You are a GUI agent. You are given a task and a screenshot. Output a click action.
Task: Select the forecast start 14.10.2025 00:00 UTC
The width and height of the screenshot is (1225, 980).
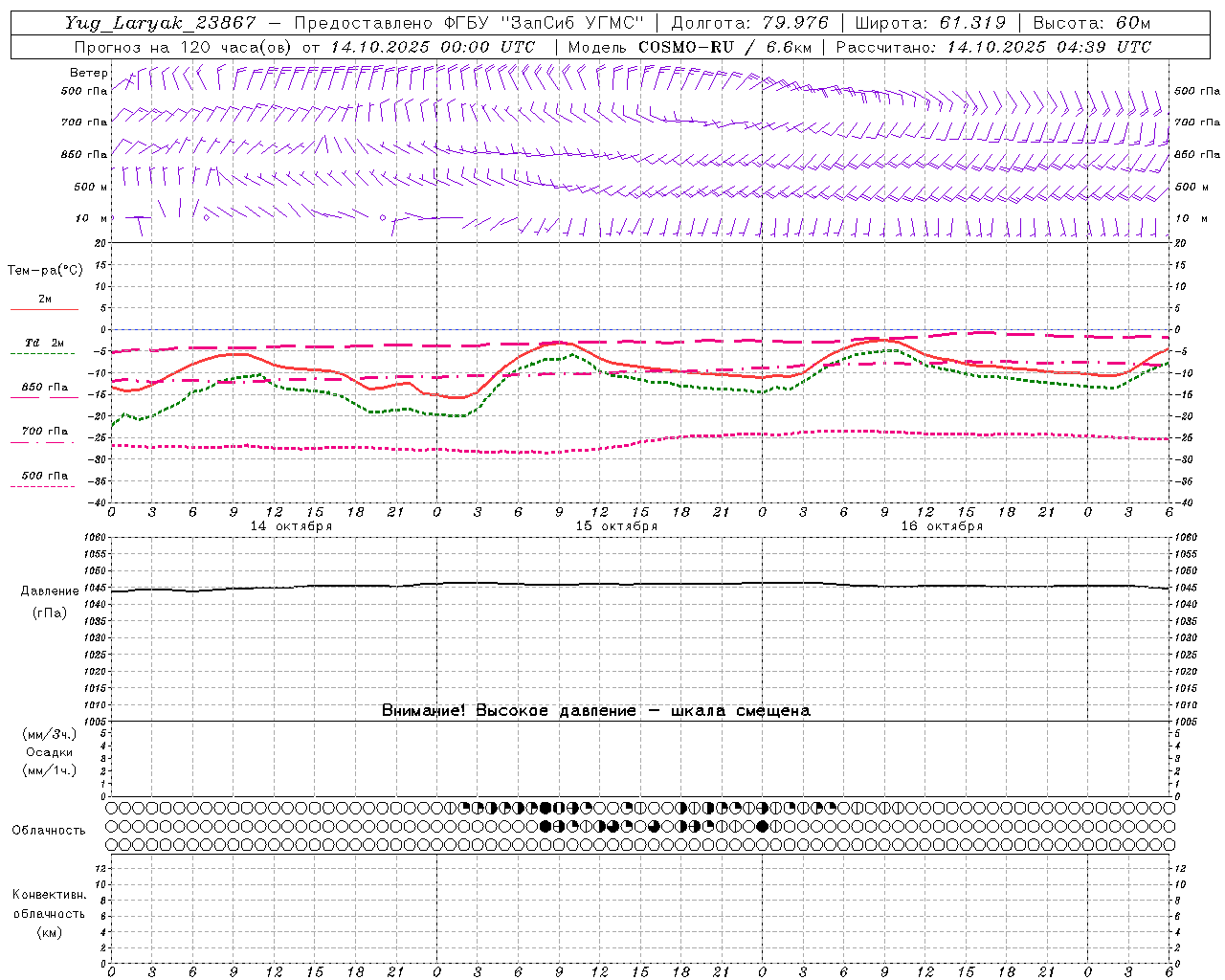coord(433,47)
